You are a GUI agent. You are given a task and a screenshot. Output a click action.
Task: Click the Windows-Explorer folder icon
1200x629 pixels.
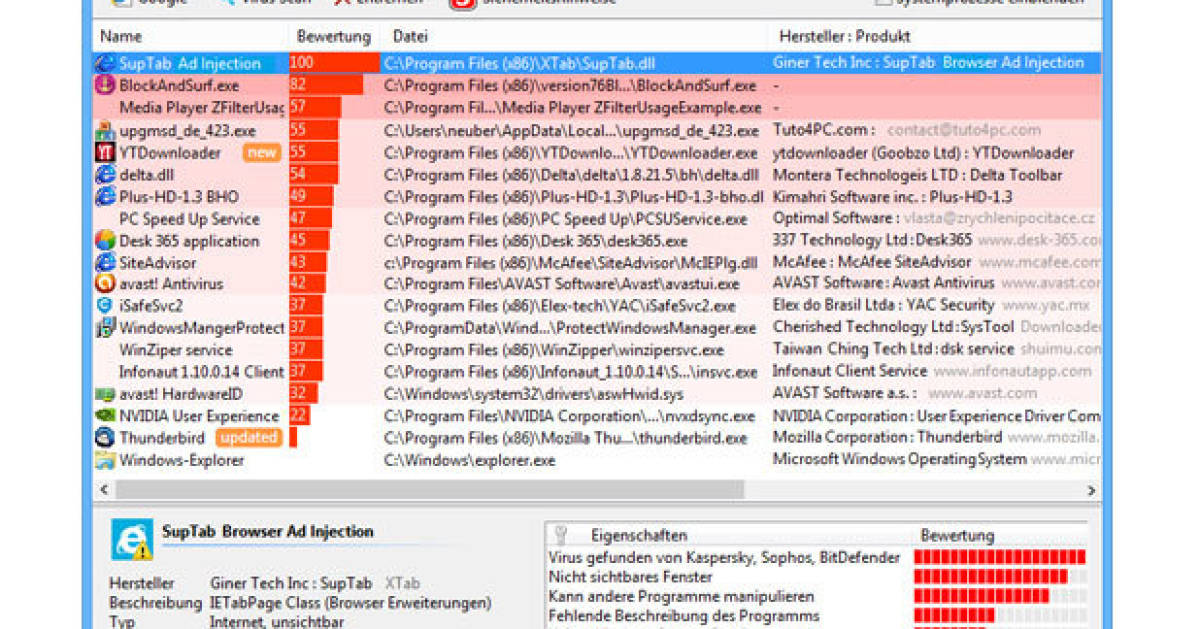coord(104,460)
